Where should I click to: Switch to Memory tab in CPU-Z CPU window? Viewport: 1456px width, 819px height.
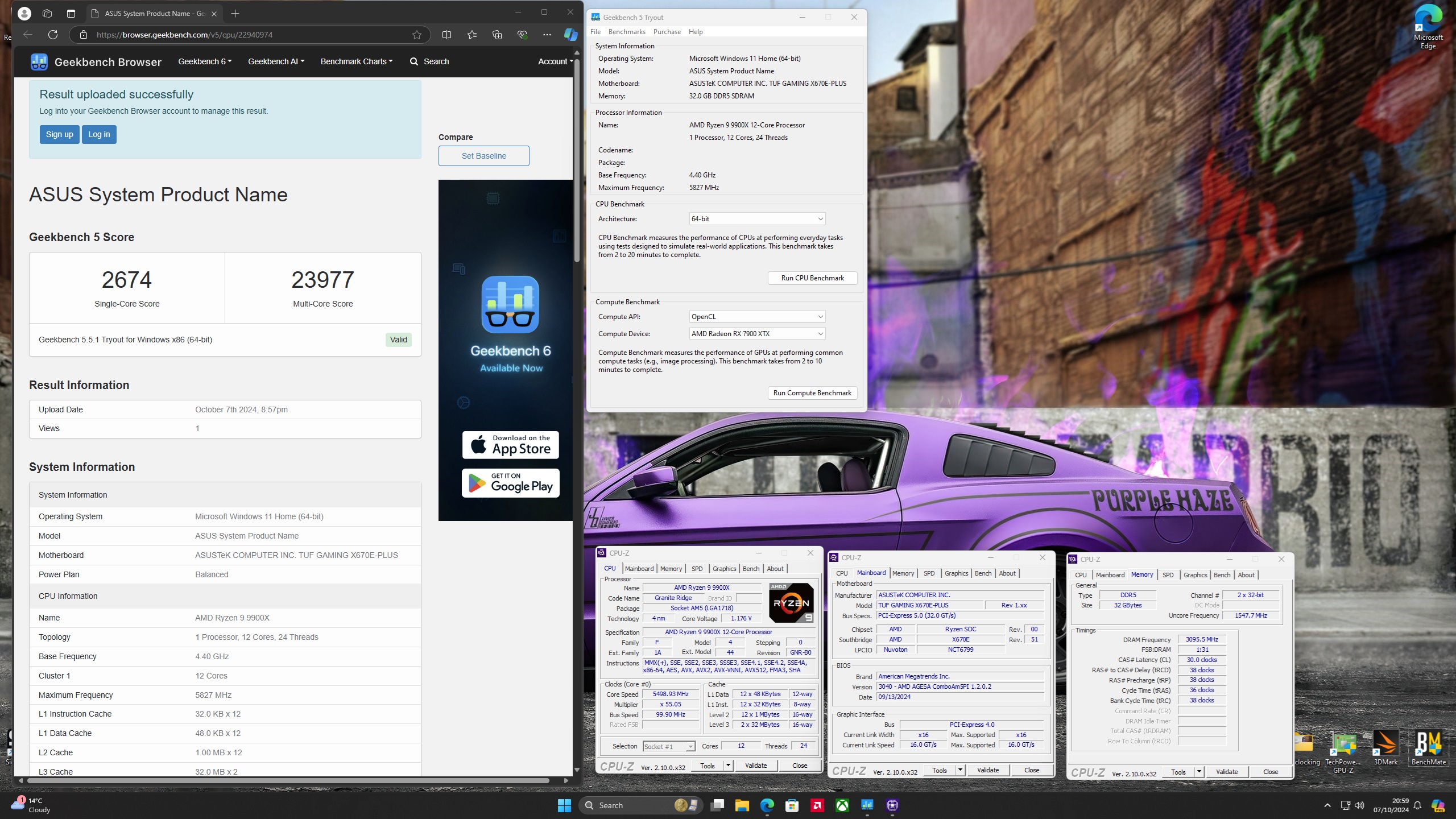click(671, 569)
